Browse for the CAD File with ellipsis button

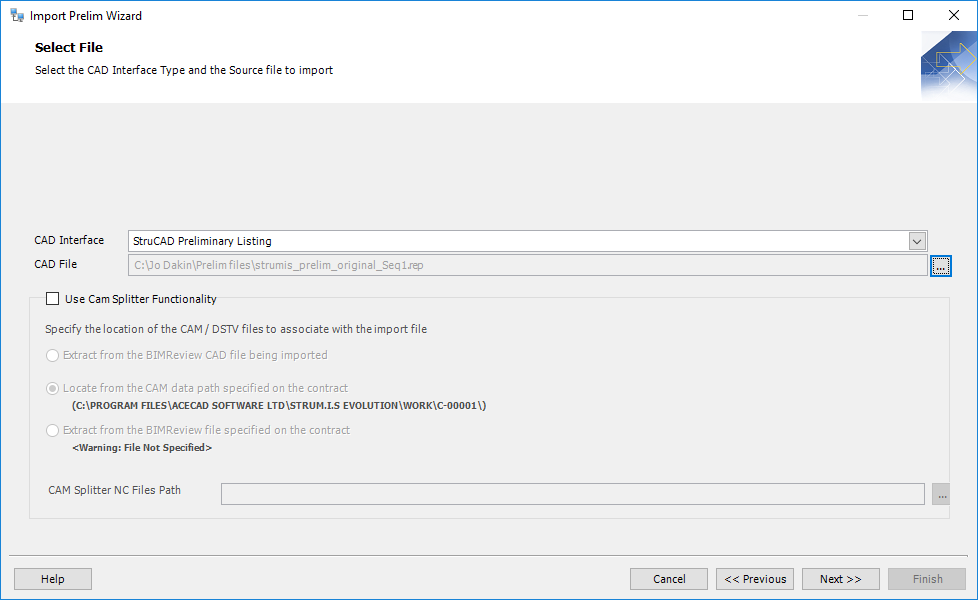pyautogui.click(x=940, y=265)
